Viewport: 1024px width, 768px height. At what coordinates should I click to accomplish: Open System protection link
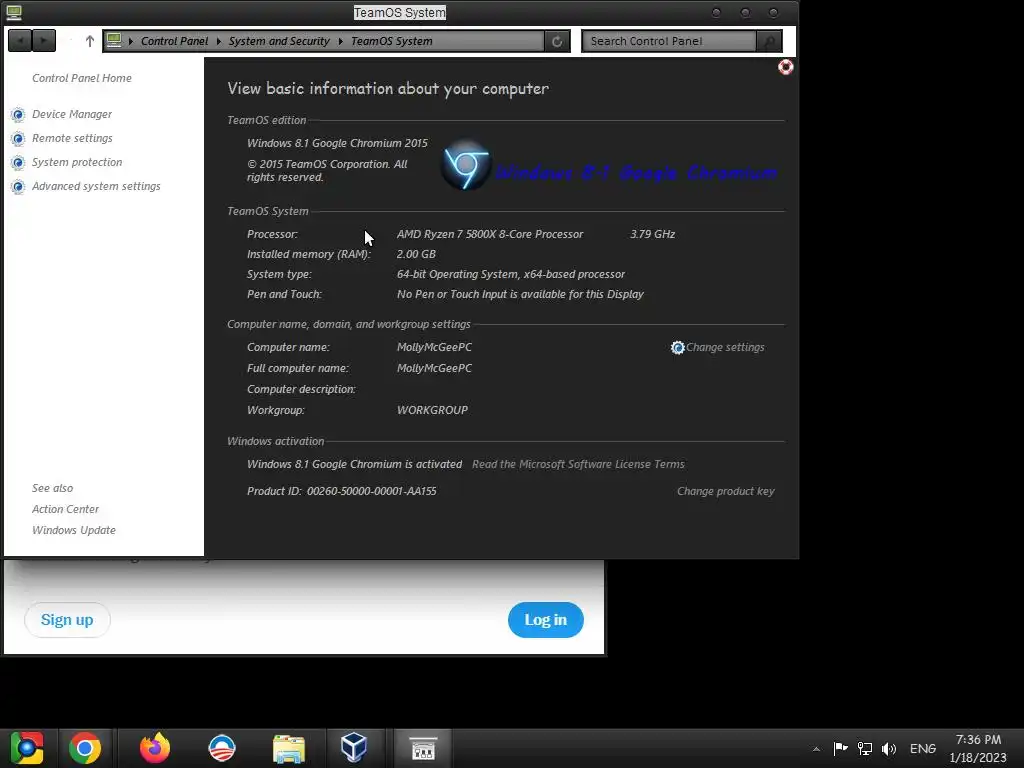(77, 162)
